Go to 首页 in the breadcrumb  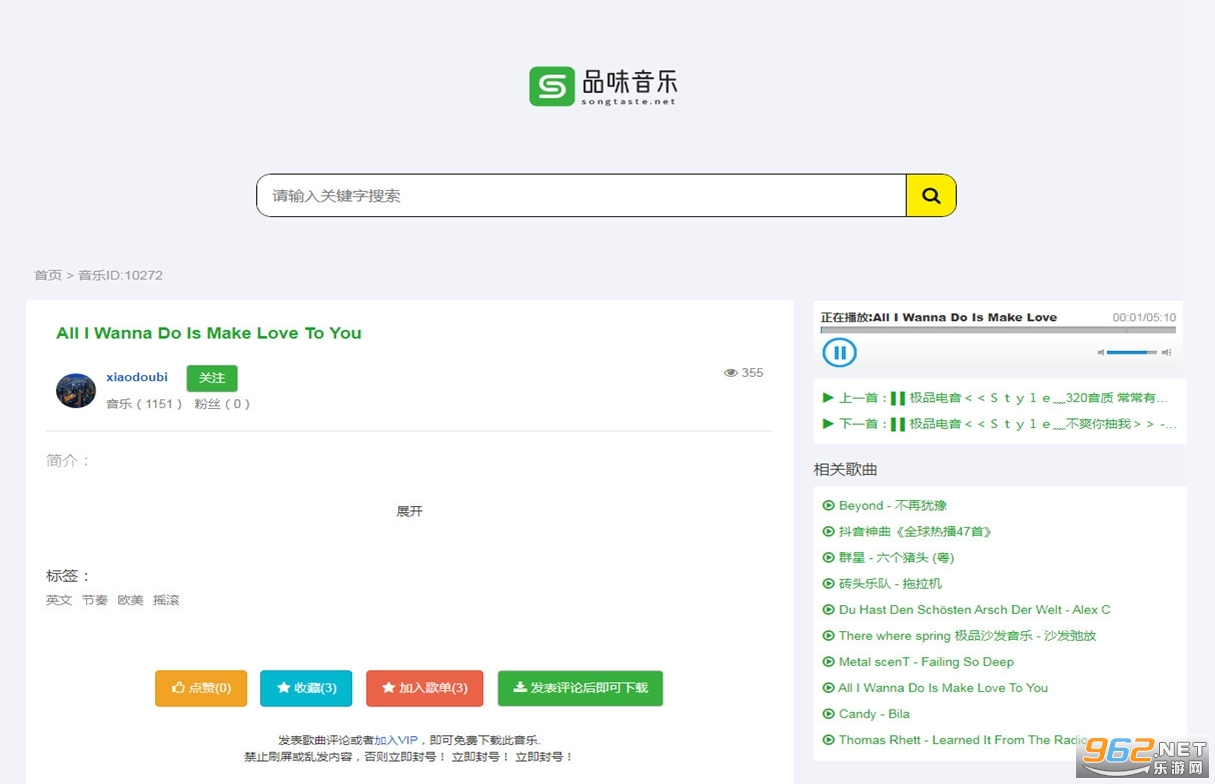[47, 275]
